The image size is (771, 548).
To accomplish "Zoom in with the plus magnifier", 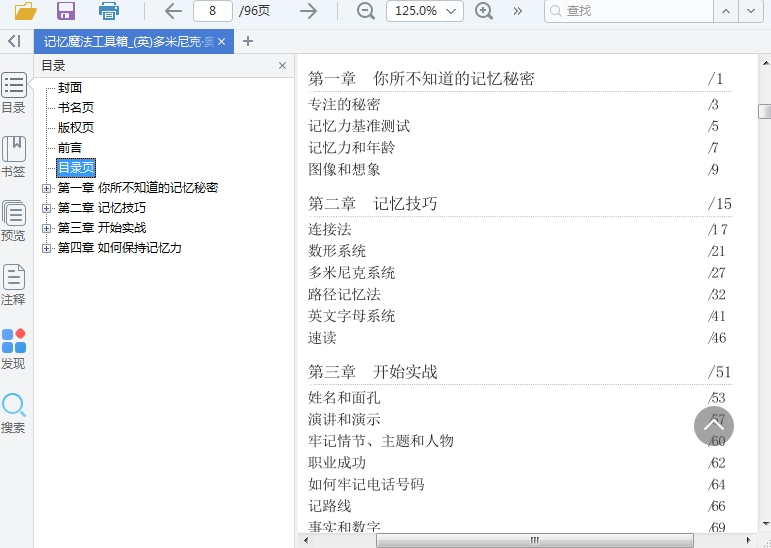I will point(484,10).
